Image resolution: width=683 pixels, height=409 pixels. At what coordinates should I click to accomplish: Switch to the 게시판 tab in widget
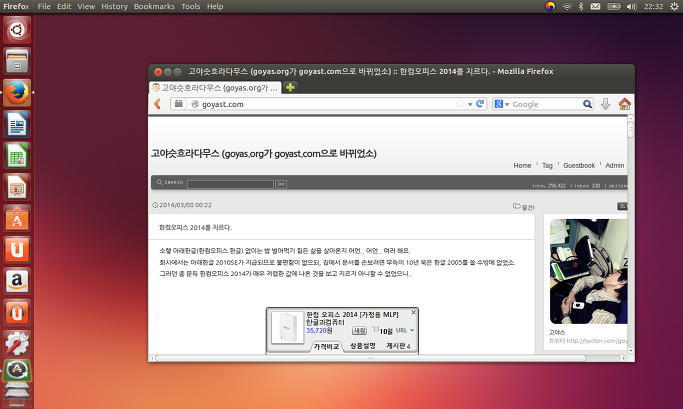pos(398,346)
